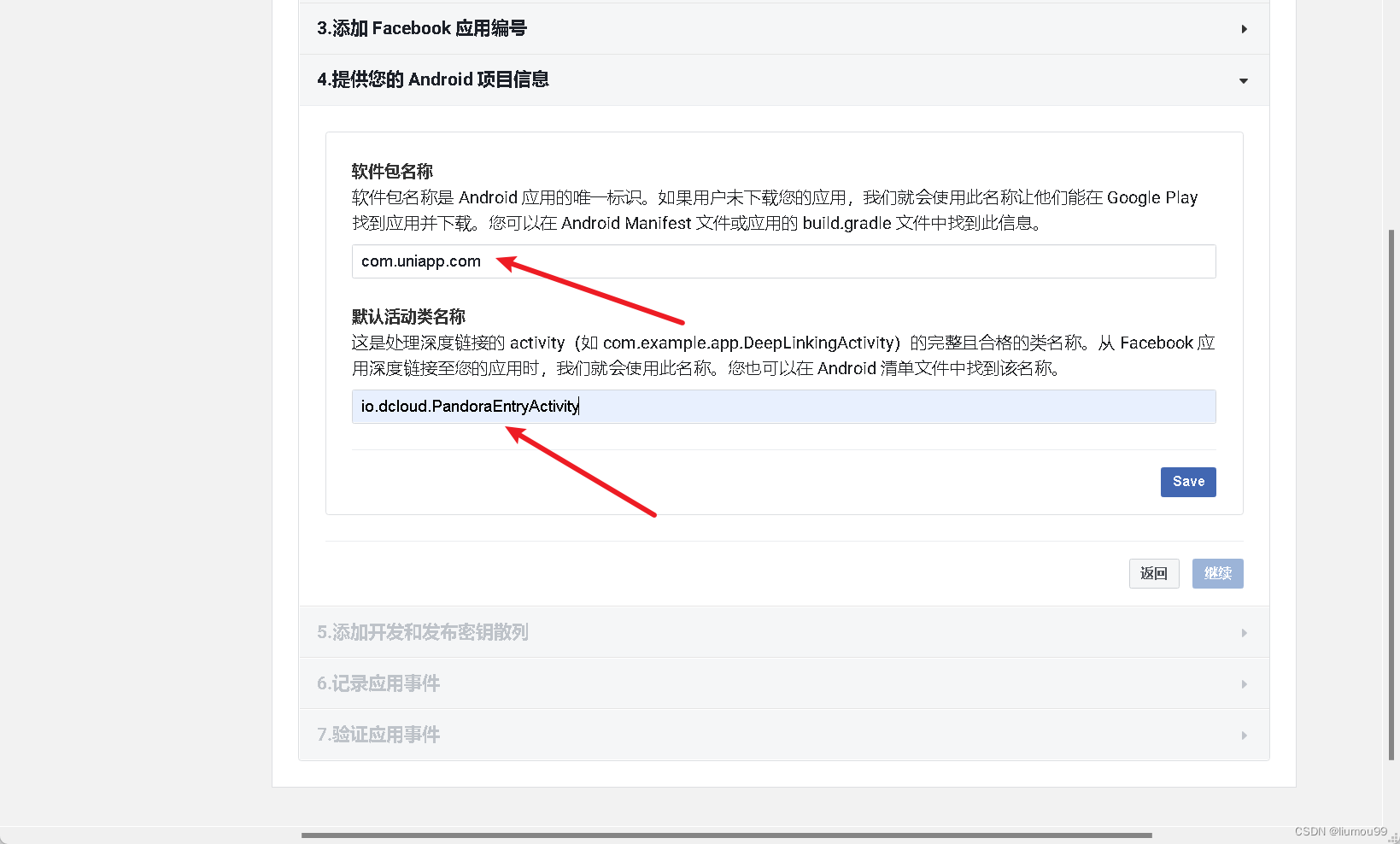Click the chevron icon on step 7 row

tap(1244, 735)
